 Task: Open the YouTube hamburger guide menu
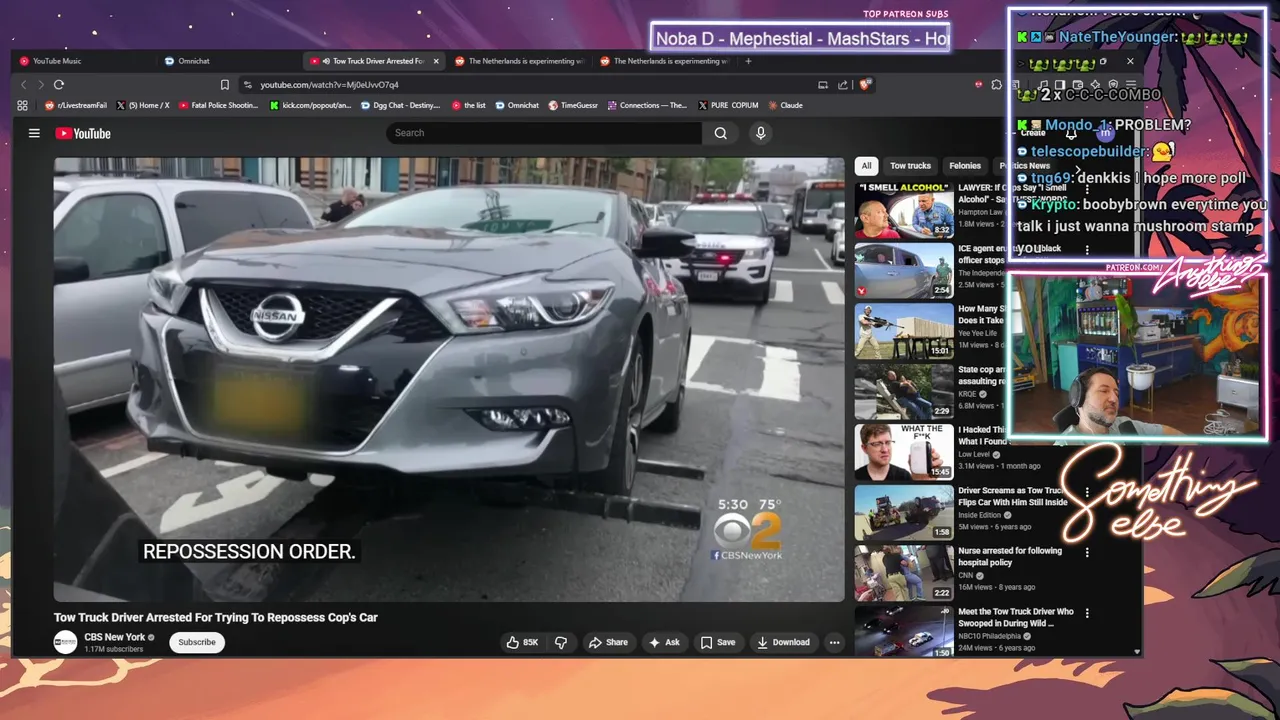[x=34, y=133]
